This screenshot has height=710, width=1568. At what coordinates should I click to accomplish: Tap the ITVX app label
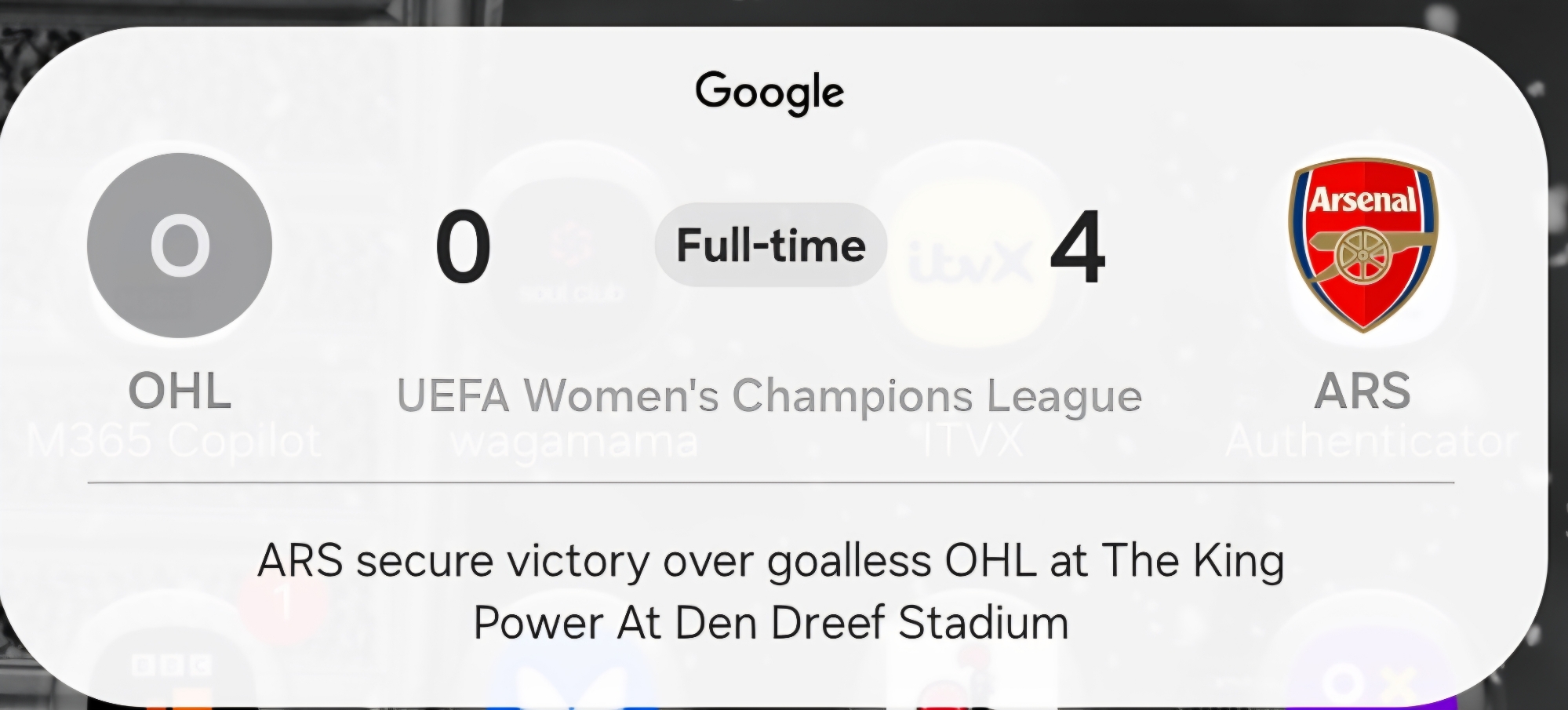[973, 441]
